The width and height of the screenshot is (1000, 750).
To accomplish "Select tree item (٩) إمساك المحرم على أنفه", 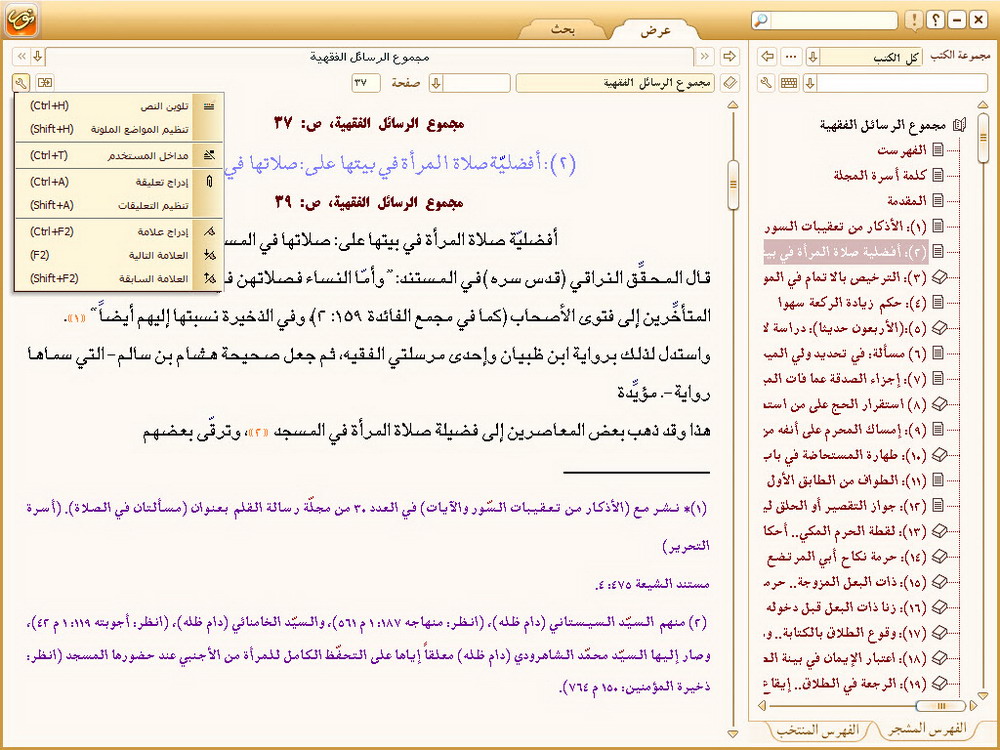I will pyautogui.click(x=845, y=429).
